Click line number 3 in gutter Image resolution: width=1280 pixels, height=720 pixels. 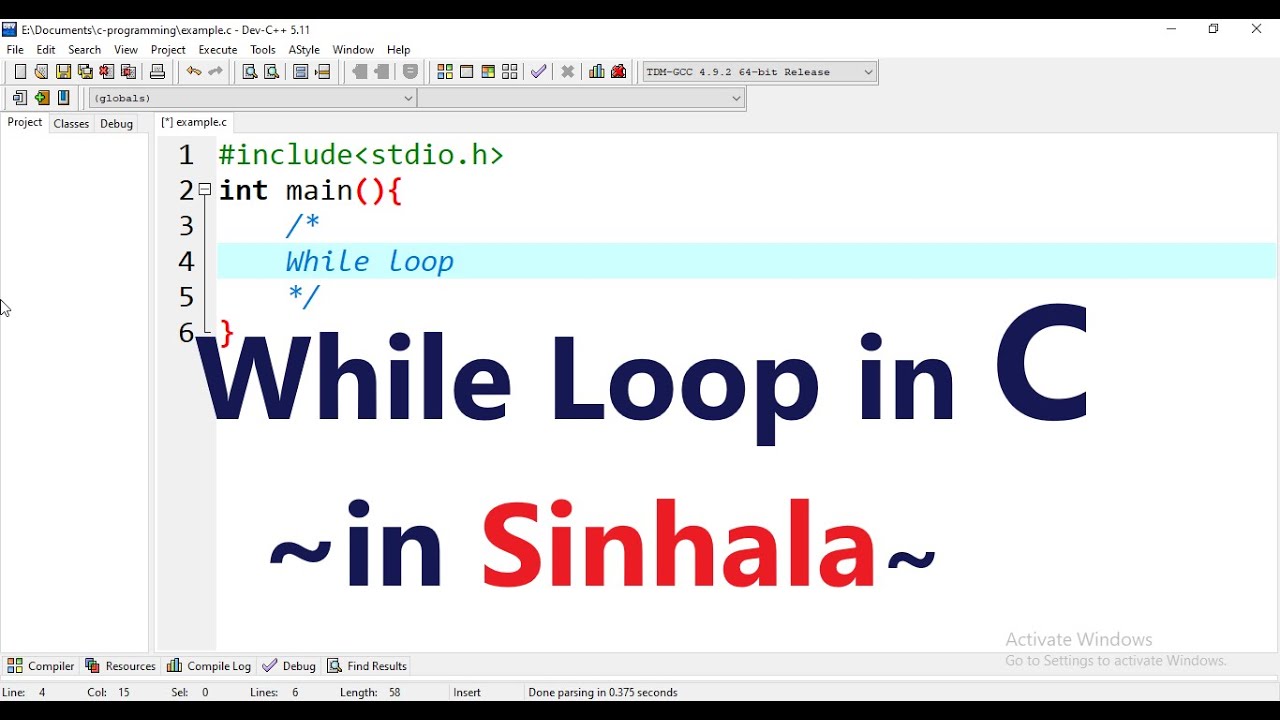(x=186, y=226)
